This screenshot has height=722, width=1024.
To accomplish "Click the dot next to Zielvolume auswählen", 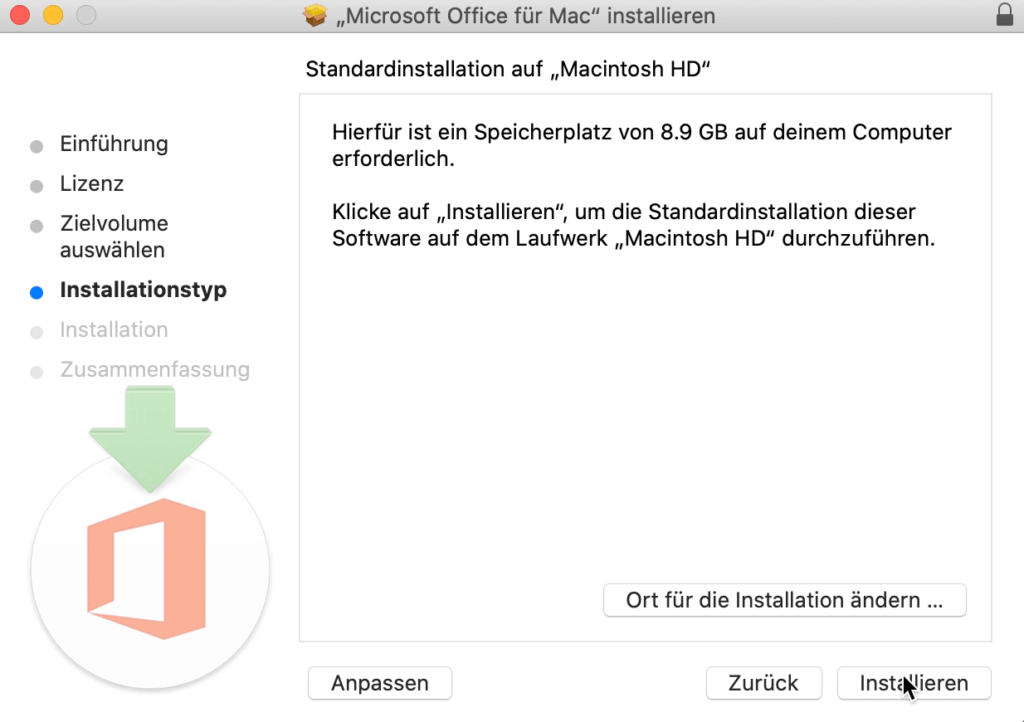I will (x=38, y=224).
